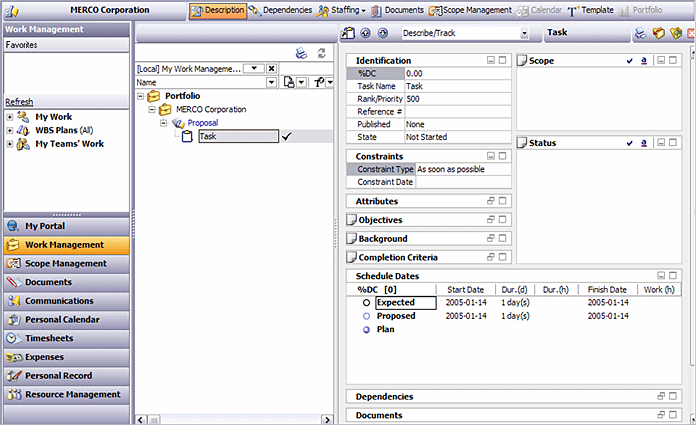Screen dimensions: 696x425
Task: Close the My Work Management view with X
Action: [x=272, y=68]
